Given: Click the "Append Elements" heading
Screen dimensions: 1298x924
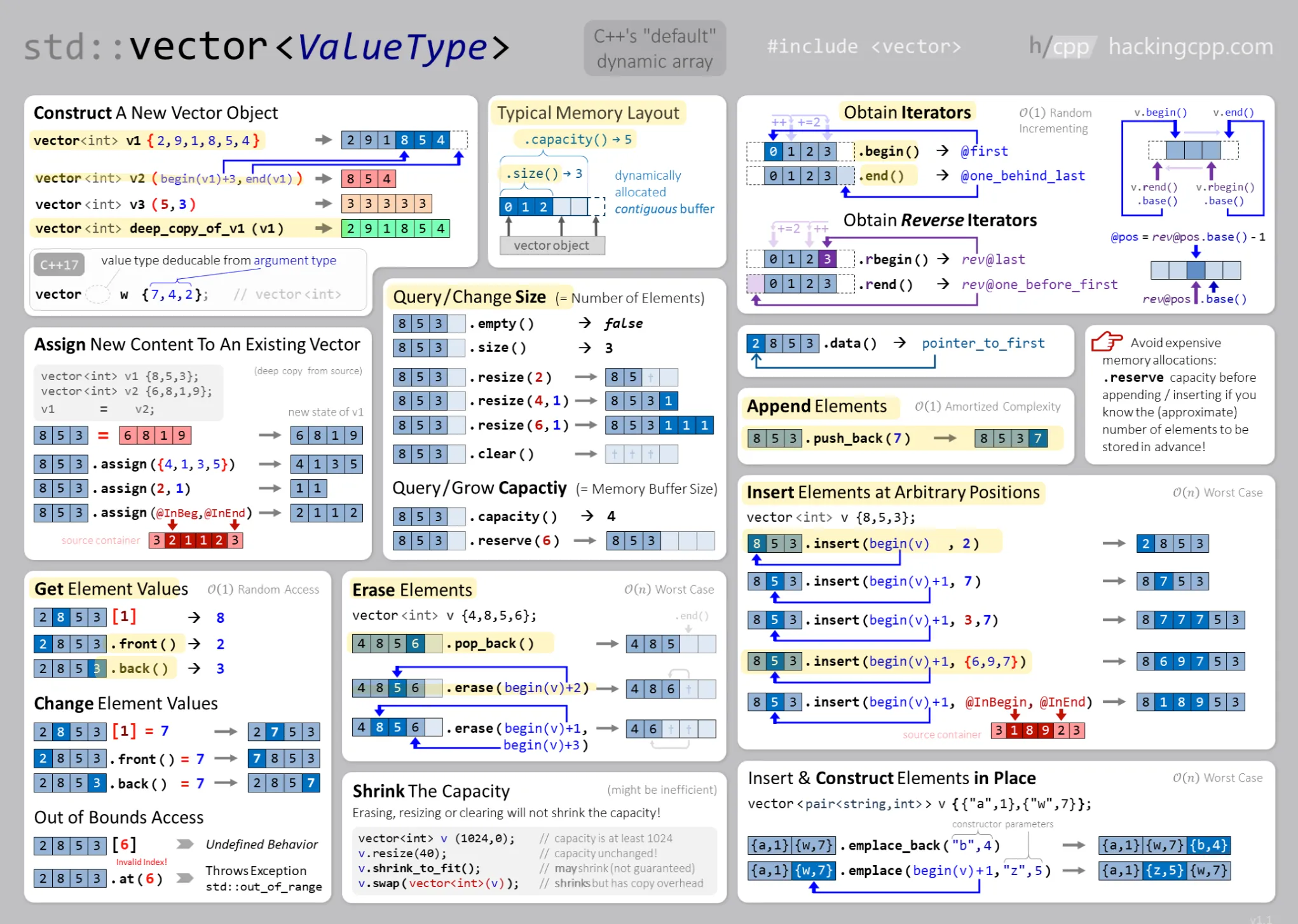Looking at the screenshot, I should pos(816,406).
